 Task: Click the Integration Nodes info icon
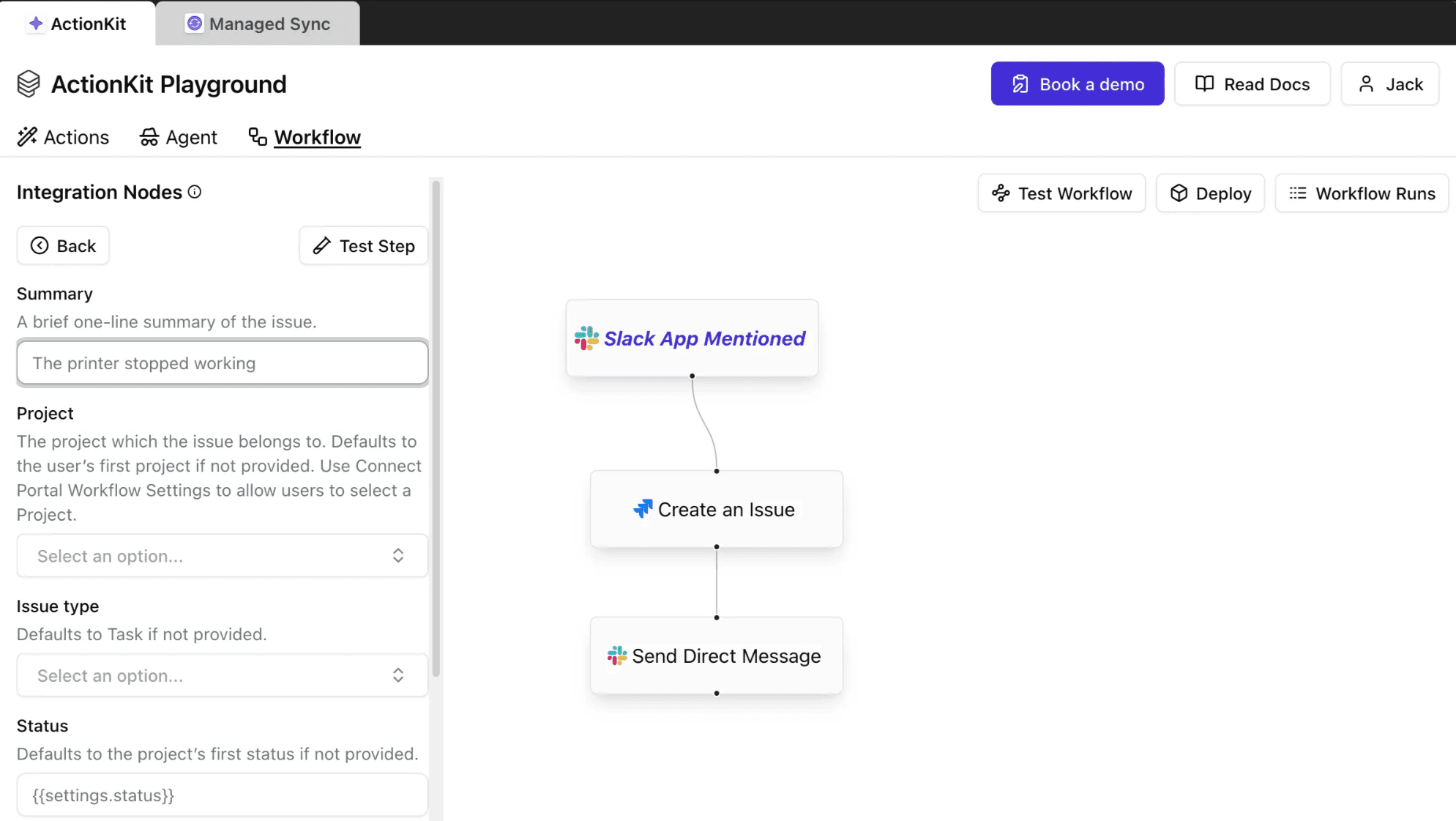195,192
